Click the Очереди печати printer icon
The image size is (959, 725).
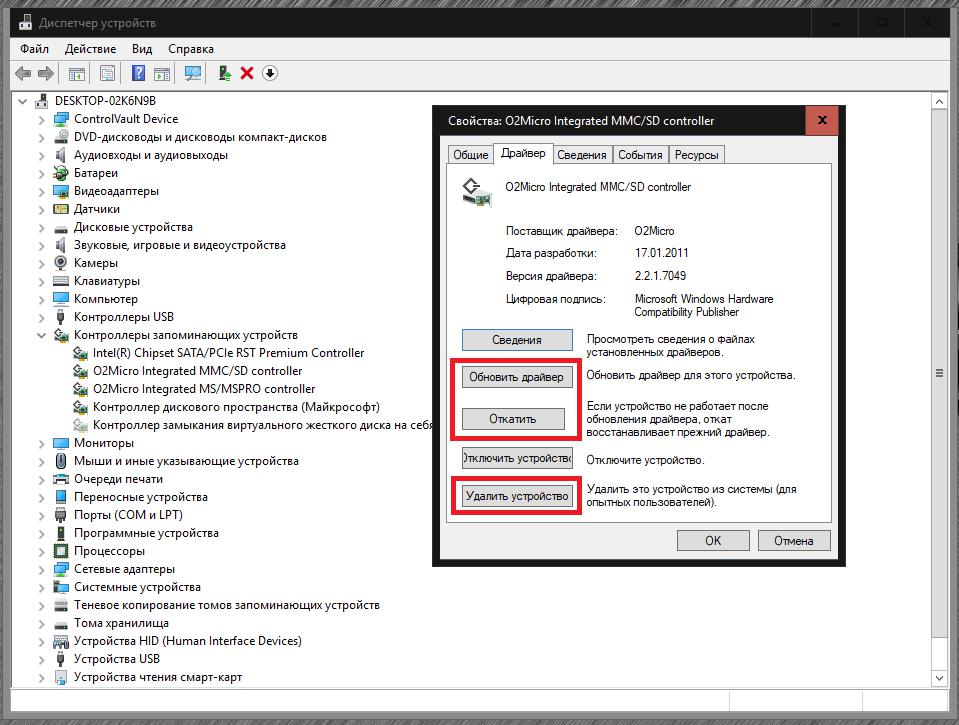coord(61,479)
